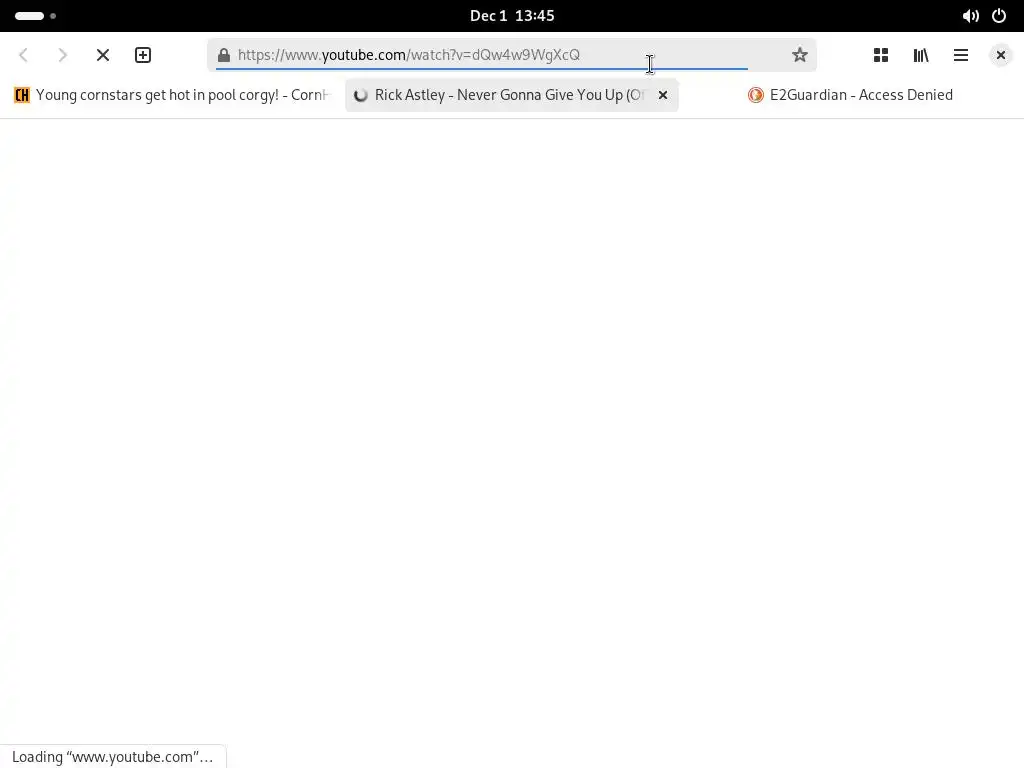Open the tabs overview grid icon
This screenshot has width=1024, height=768.
click(x=881, y=55)
